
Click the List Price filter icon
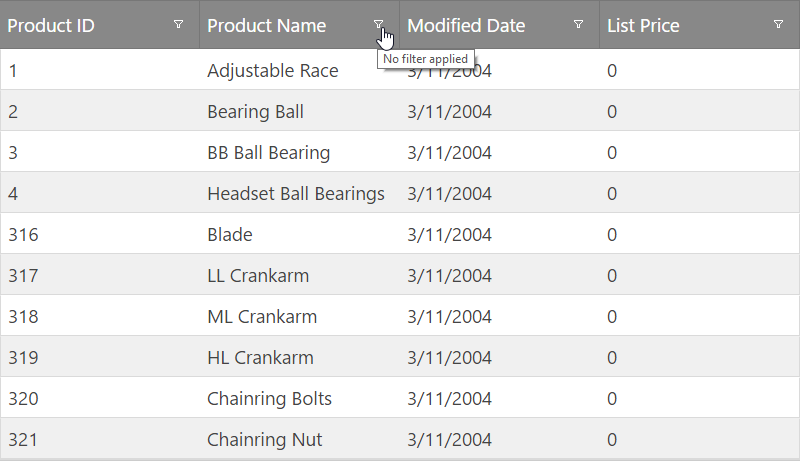click(778, 25)
